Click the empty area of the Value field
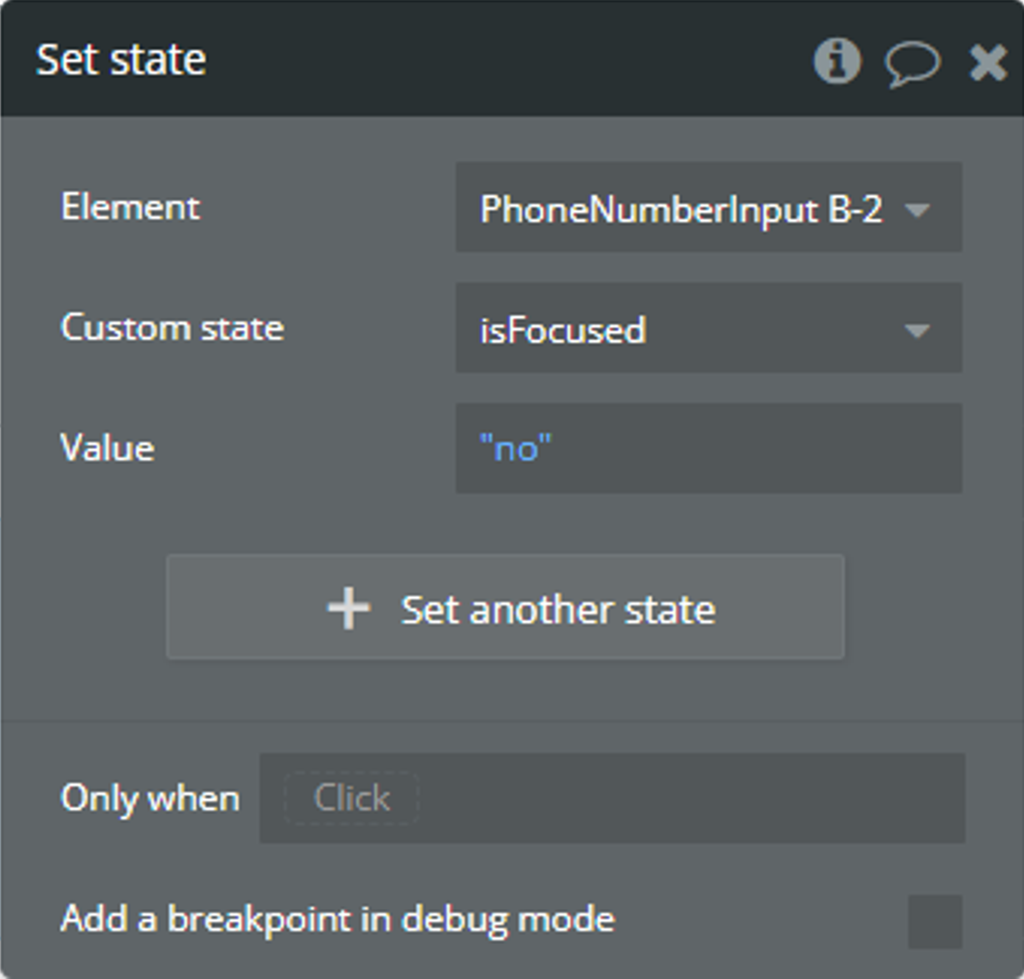The image size is (1024, 979). [x=758, y=449]
